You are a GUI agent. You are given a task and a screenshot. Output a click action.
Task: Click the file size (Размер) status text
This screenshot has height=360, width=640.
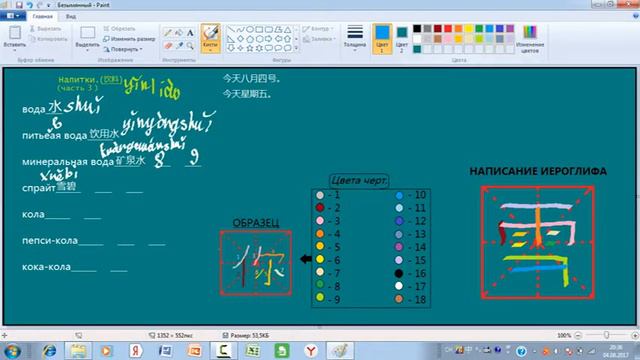coord(246,336)
